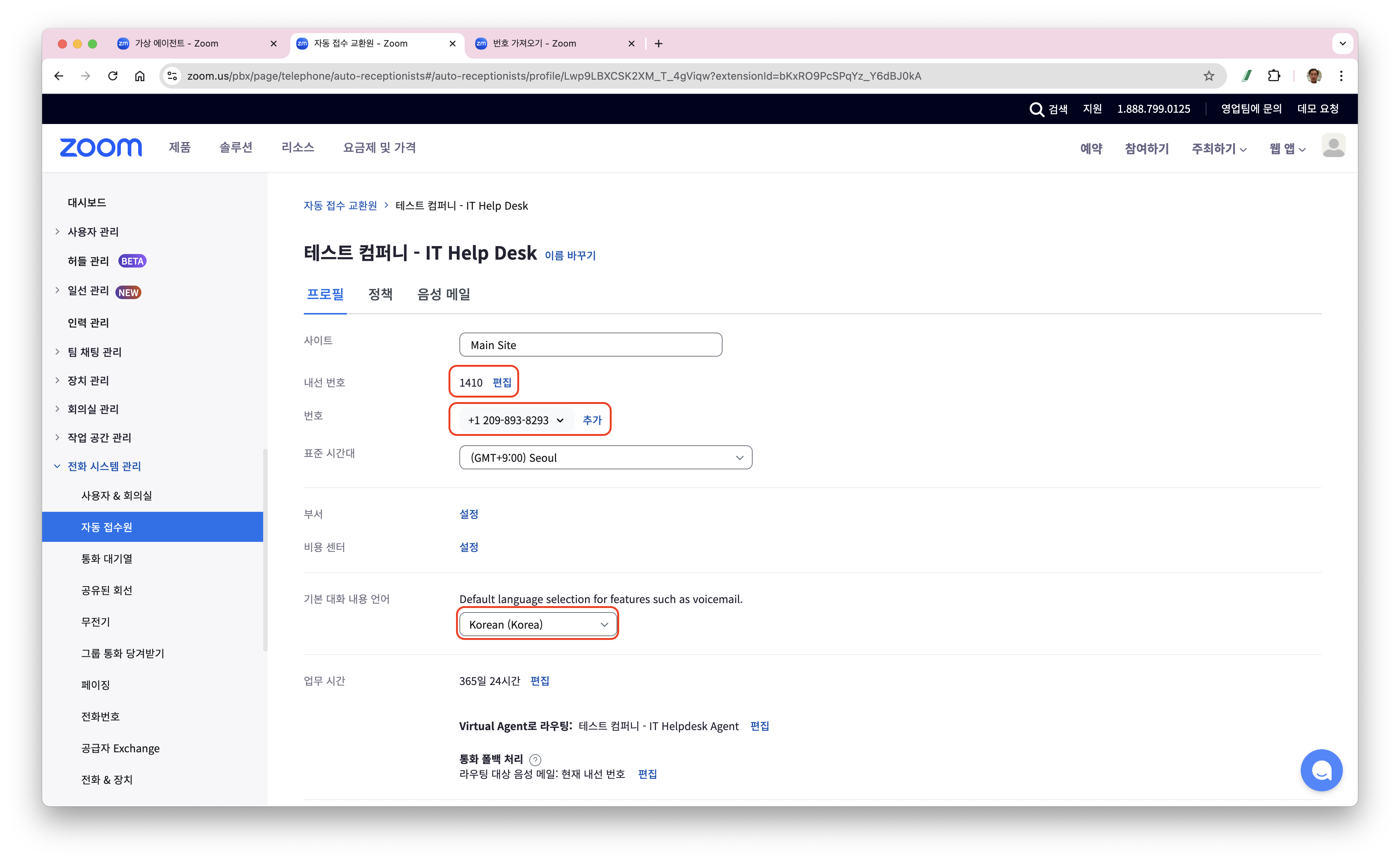Click the sidebar vertical scrollbar
The width and height of the screenshot is (1400, 862).
265,550
